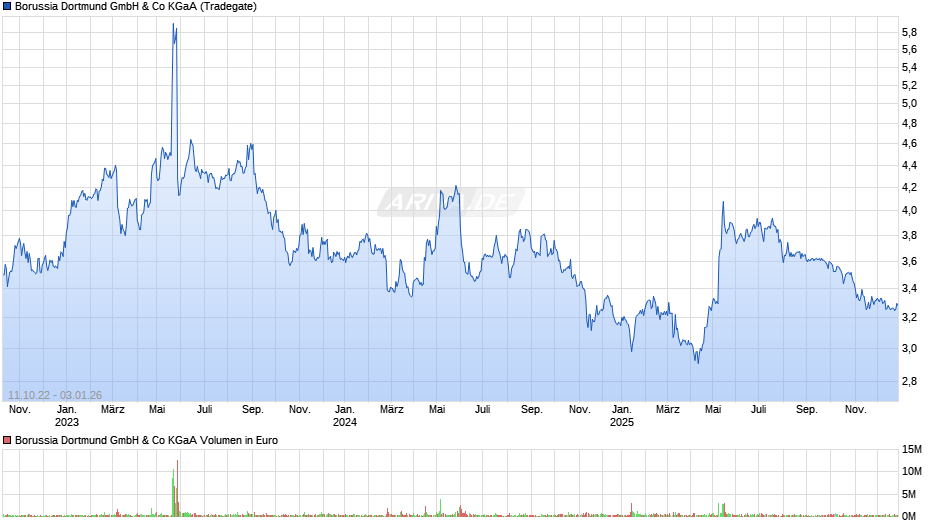The width and height of the screenshot is (940, 526).
Task: Click the tallest red volume bar
Action: coord(177,488)
